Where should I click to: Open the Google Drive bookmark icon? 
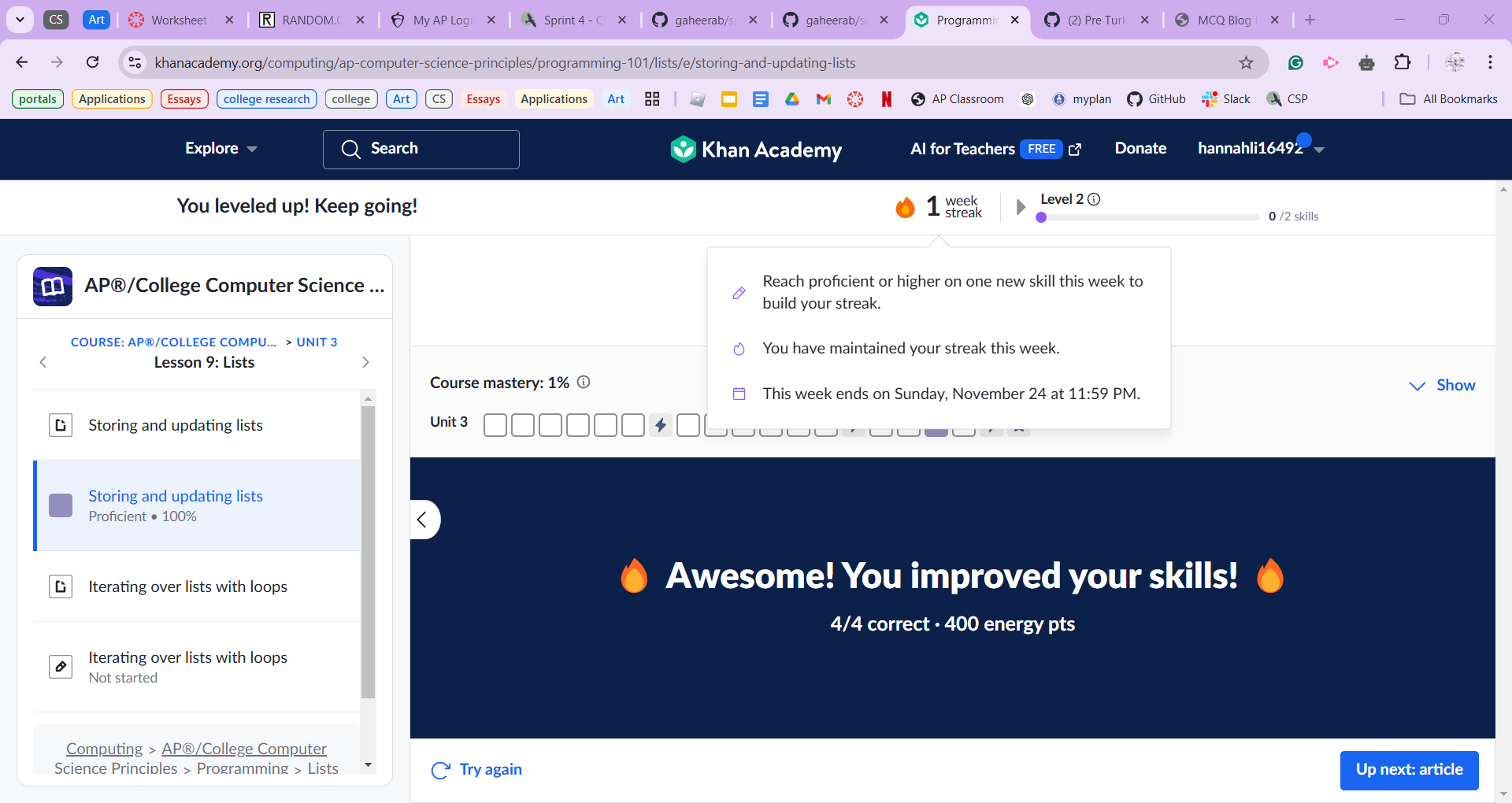[792, 99]
